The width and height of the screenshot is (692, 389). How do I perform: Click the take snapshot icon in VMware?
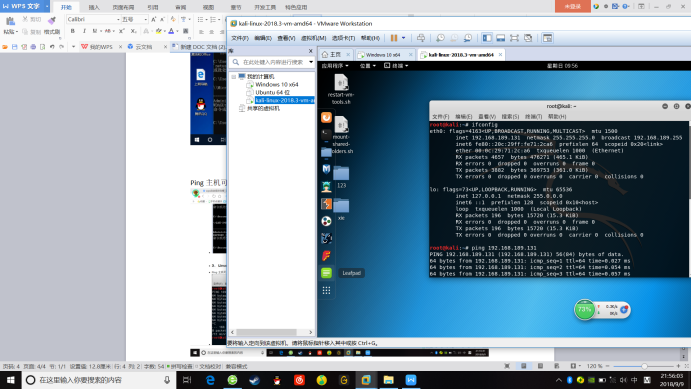point(440,38)
